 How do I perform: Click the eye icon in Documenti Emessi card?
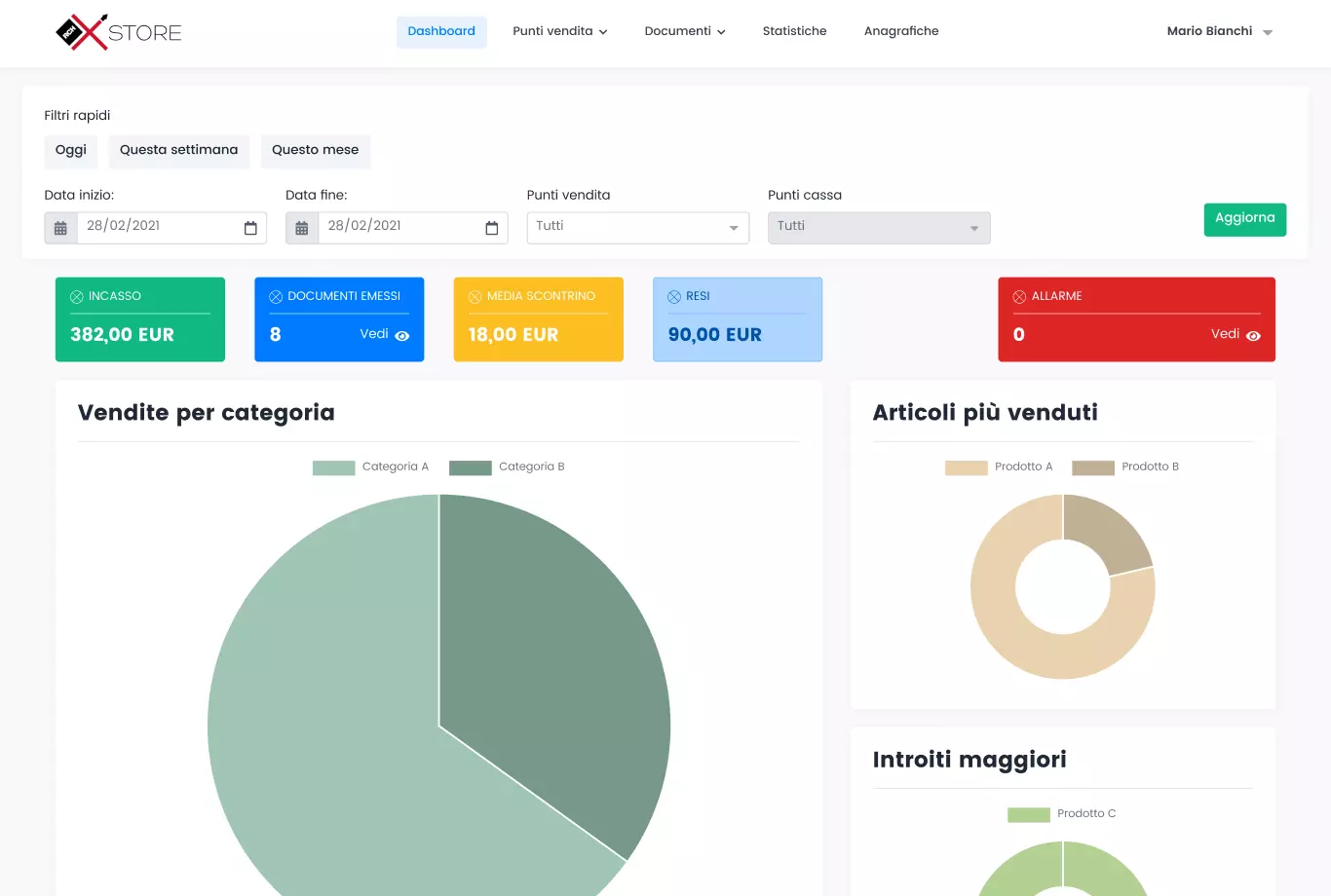402,335
